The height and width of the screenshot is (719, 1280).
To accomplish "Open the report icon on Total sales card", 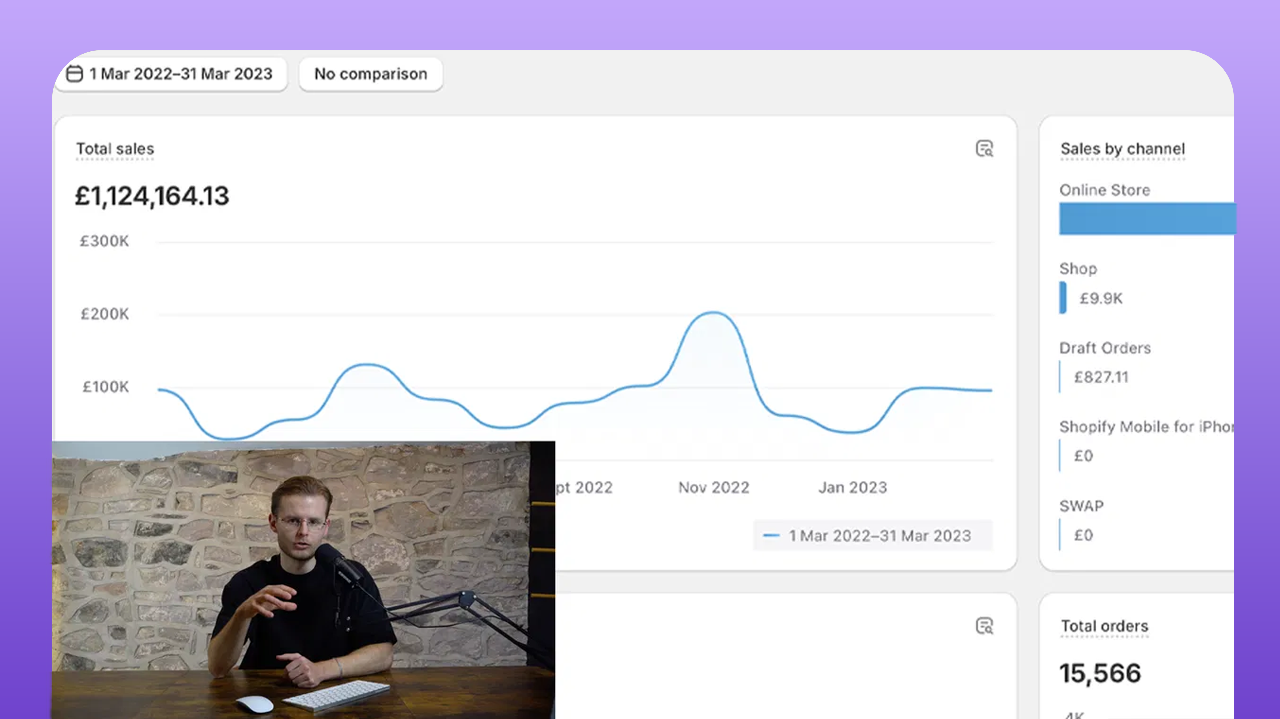I will pos(984,149).
